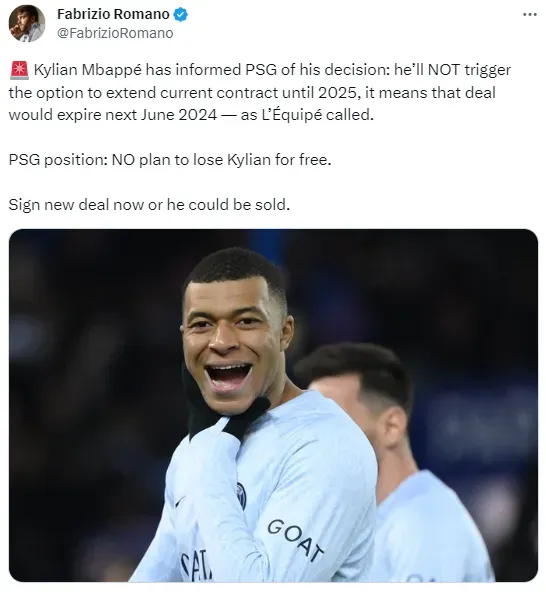Screen dimensions: 546x592
Task: Open the Fabrizio Romano display name link
Action: point(113,14)
